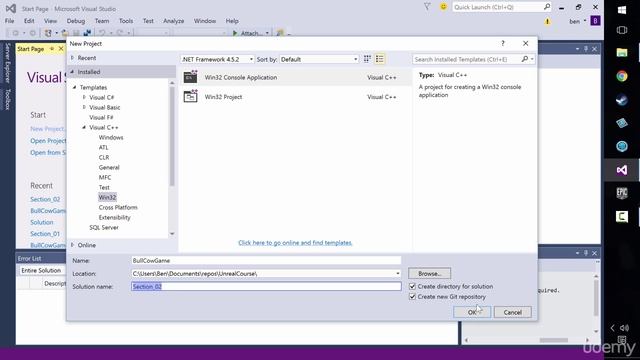Viewport: 640px width, 360px height.
Task: Switch templates to small icons view
Action: (x=367, y=59)
